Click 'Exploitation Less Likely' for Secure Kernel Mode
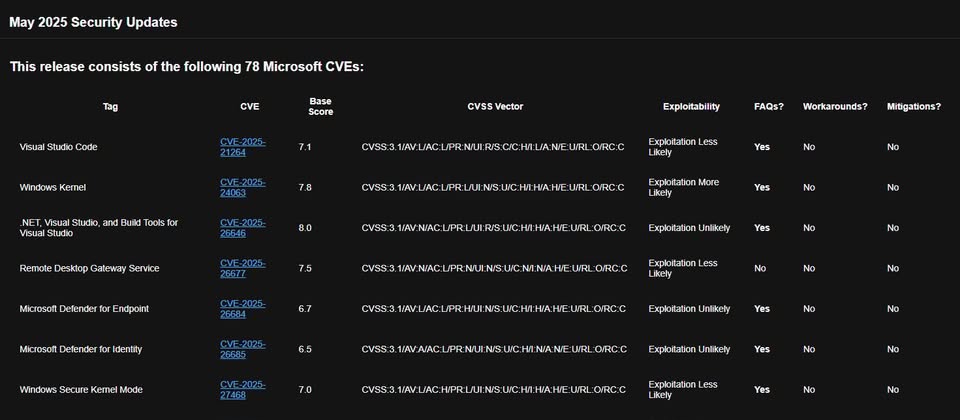This screenshot has height=420, width=960. point(683,389)
